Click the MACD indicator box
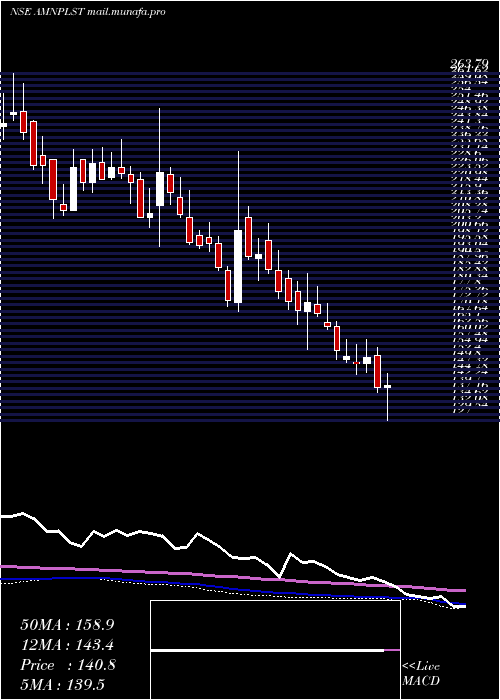The image size is (500, 700). (x=275, y=650)
